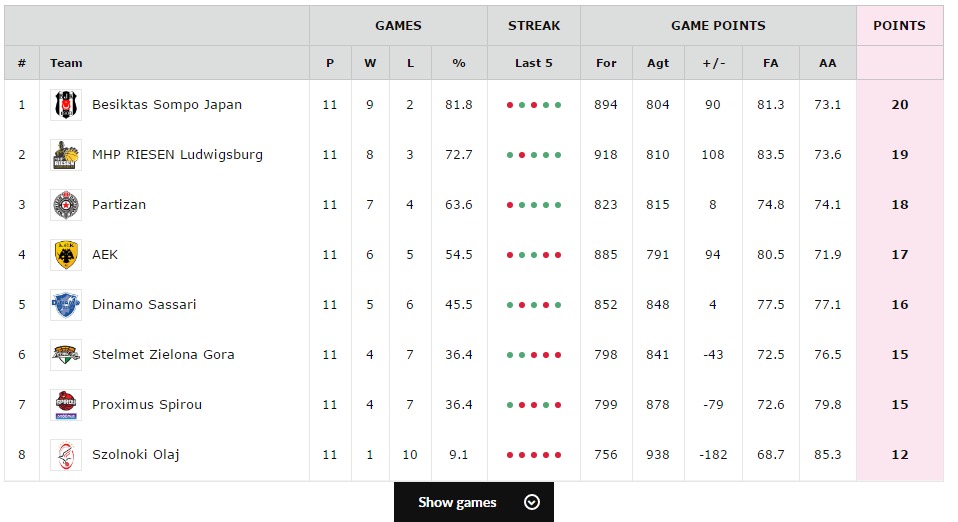Screen dimensions: 958x522
Task: Select the GAME POINTS column header
Action: [718, 26]
